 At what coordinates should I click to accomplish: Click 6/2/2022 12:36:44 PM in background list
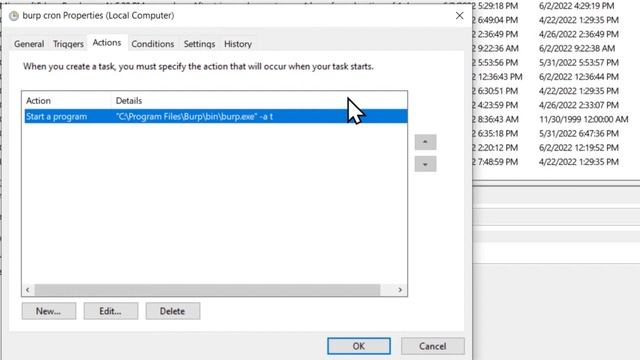click(x=579, y=77)
